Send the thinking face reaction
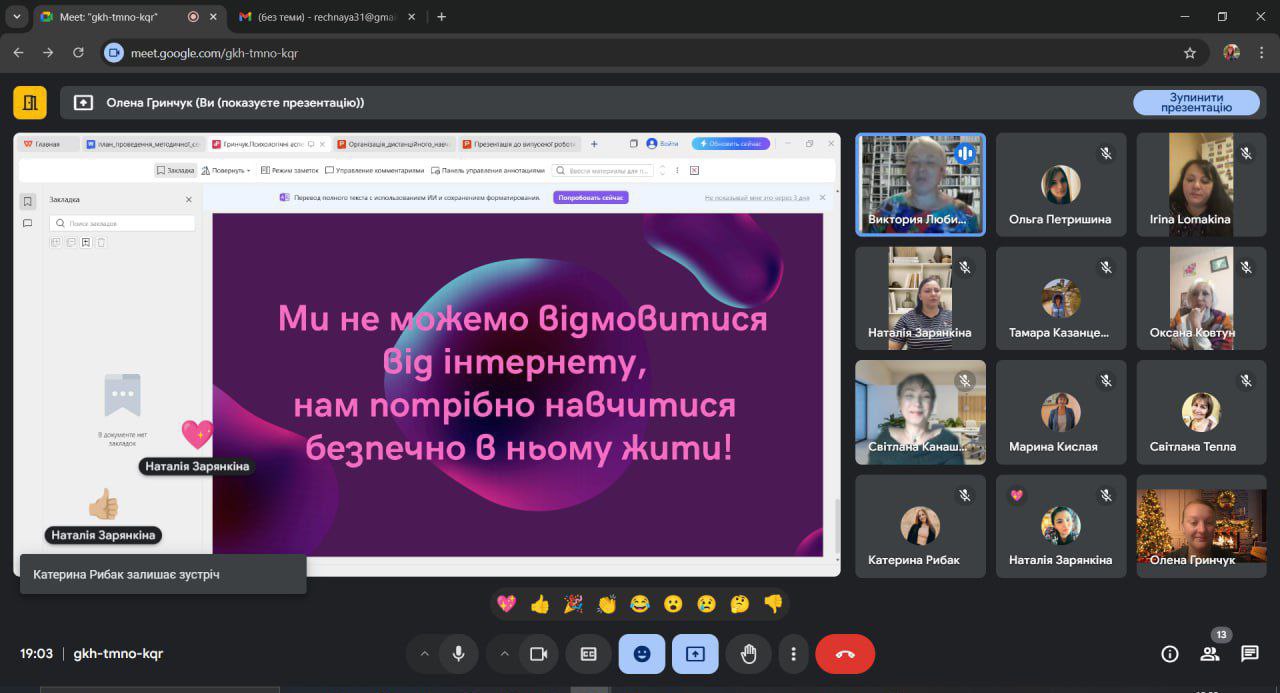 pyautogui.click(x=740, y=604)
